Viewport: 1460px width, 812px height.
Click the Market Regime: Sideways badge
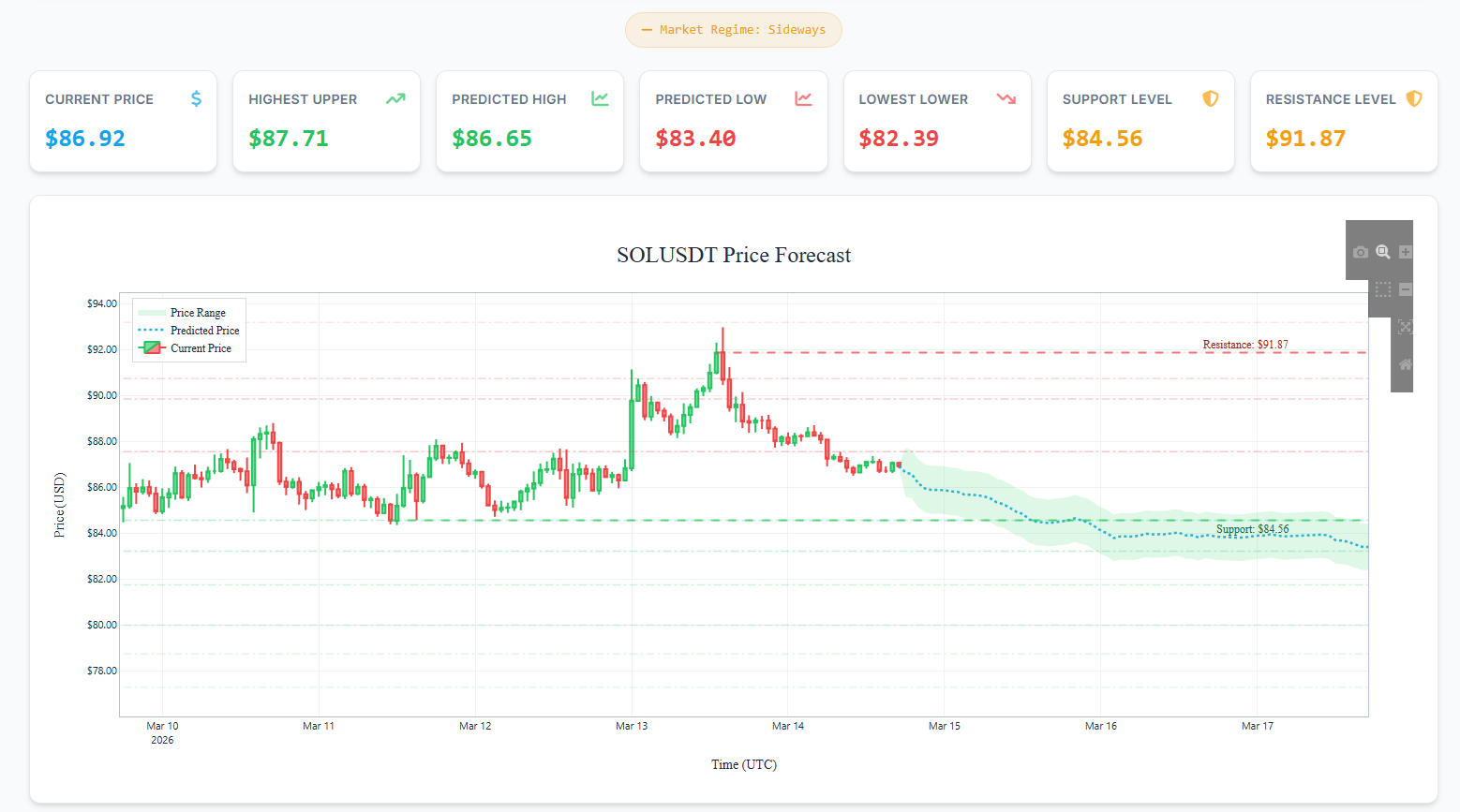[x=734, y=29]
